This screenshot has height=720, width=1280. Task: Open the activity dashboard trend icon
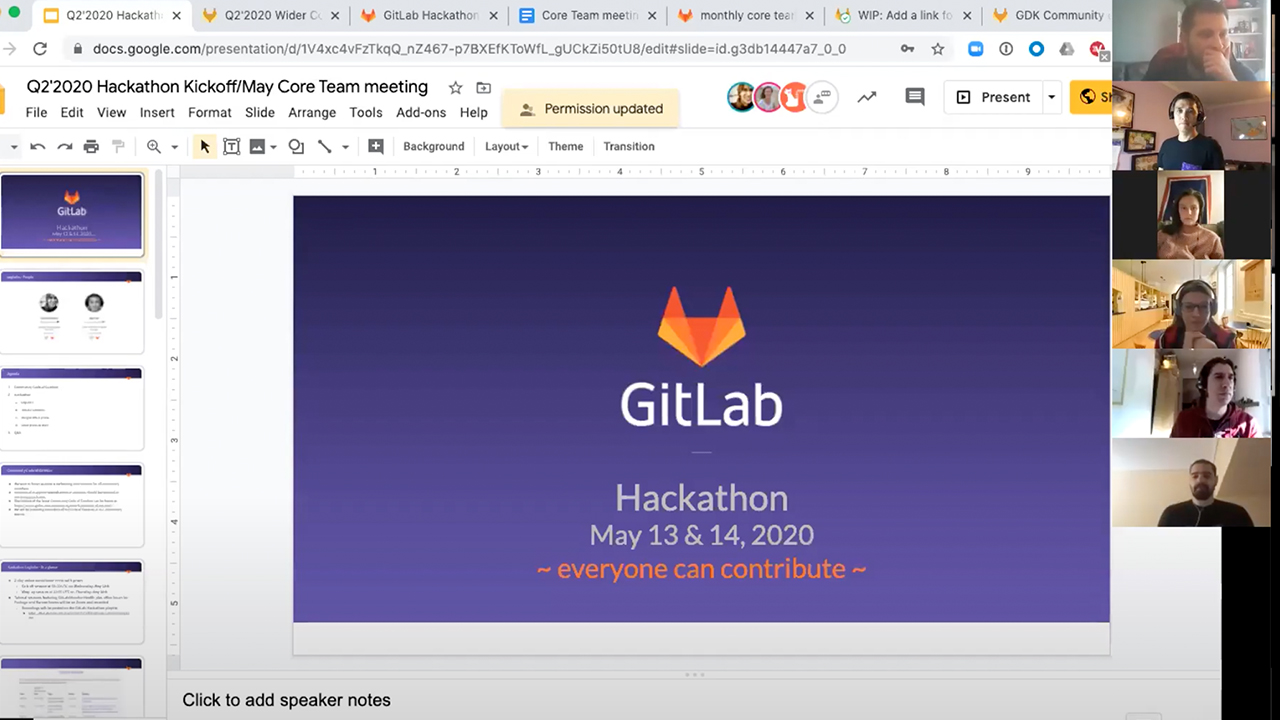click(867, 97)
